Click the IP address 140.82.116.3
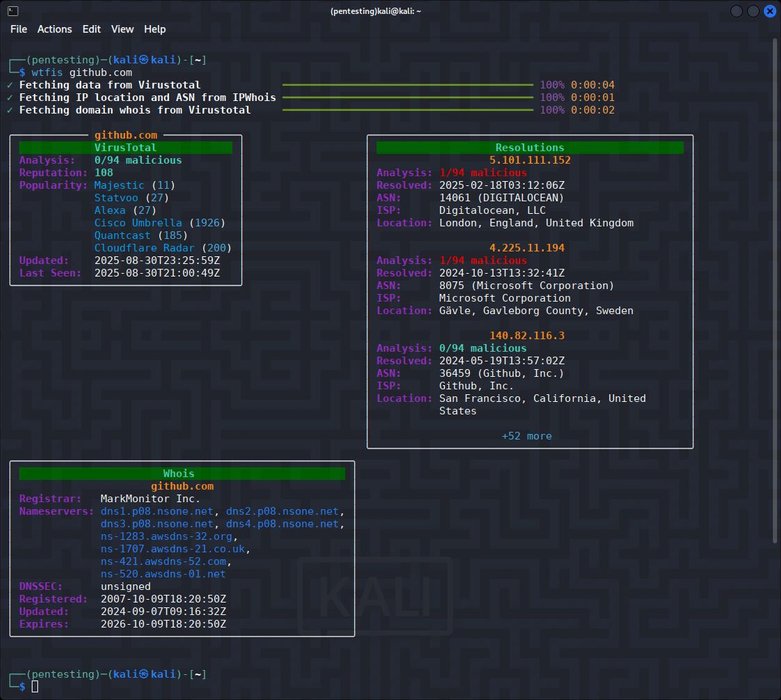Screen dimensions: 781x700 [527, 335]
